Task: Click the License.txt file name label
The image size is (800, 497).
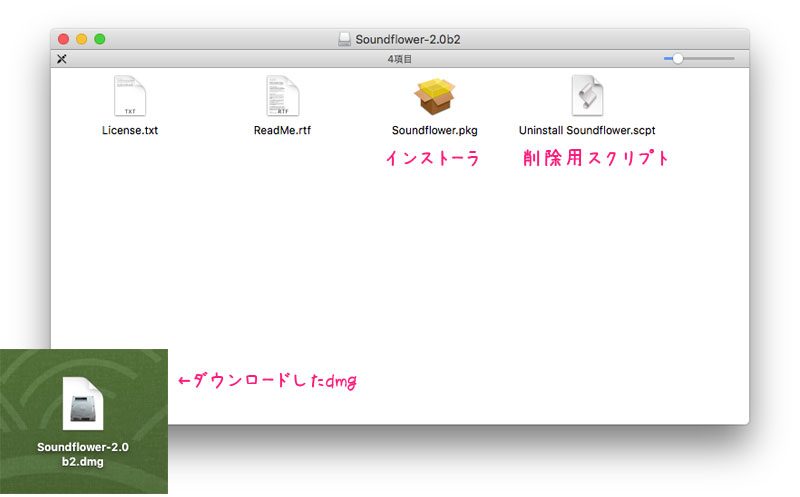Action: coord(130,131)
